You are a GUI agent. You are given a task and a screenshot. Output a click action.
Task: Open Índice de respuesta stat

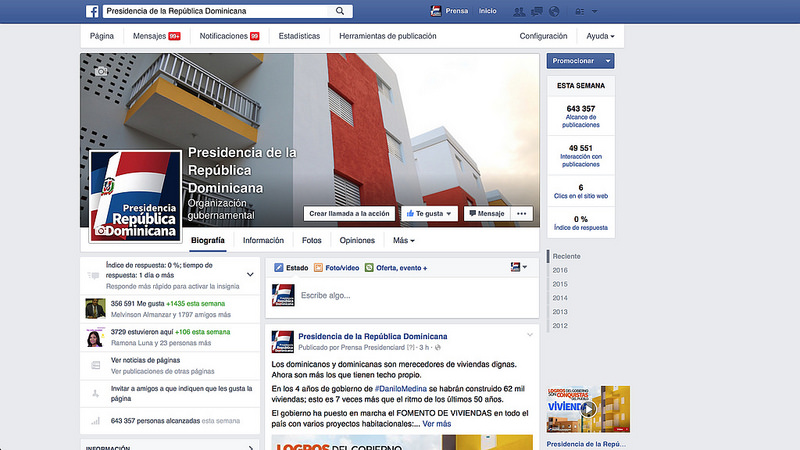tap(581, 223)
